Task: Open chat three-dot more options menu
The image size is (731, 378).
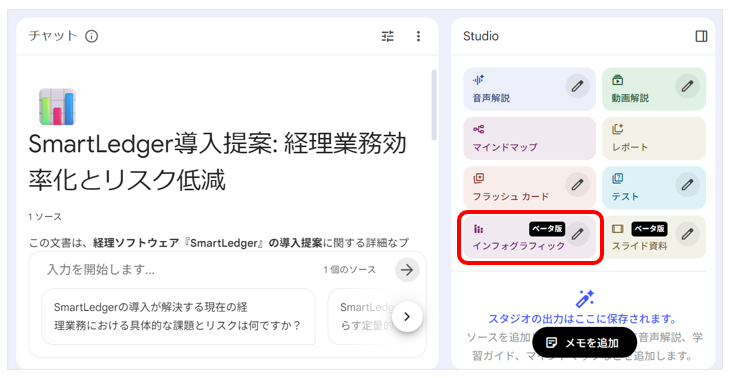Action: coord(418,36)
